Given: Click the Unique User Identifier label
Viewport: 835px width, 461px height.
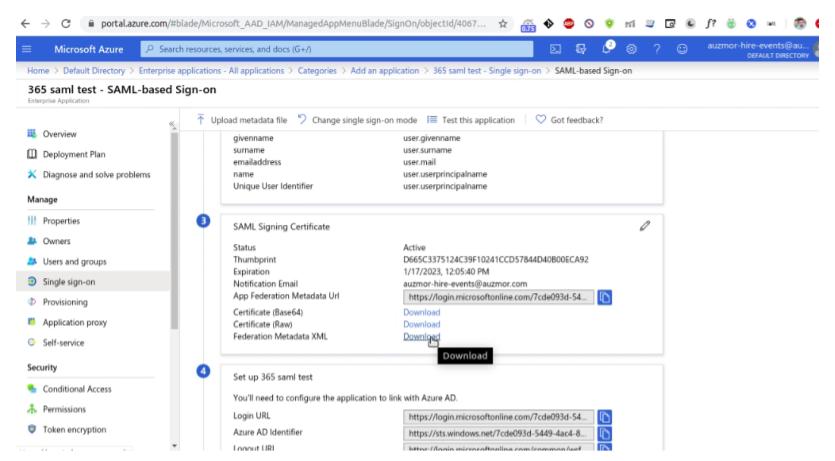Looking at the screenshot, I should [x=273, y=186].
